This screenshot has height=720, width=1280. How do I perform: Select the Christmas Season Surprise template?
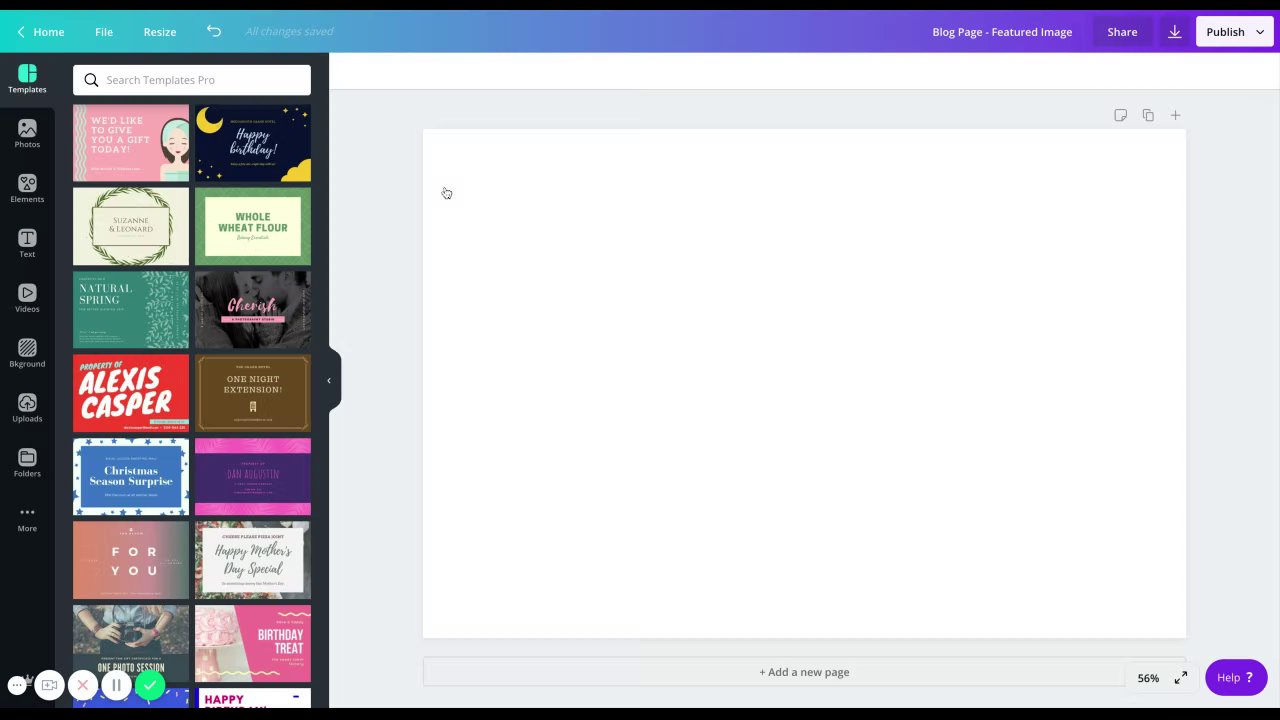(131, 476)
